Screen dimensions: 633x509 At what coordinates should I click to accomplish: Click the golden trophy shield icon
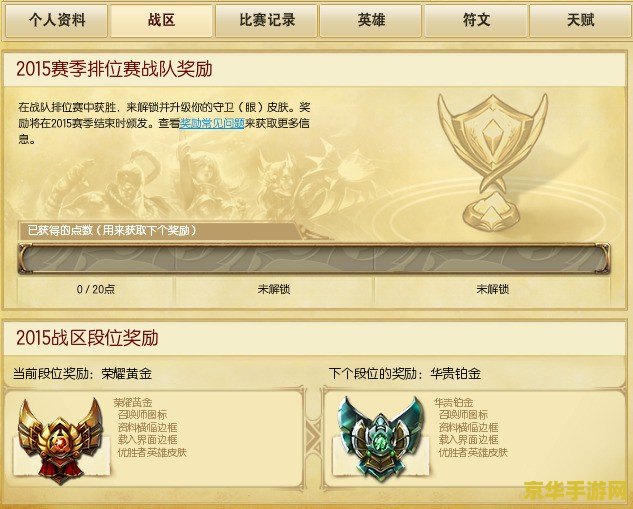coord(493,161)
